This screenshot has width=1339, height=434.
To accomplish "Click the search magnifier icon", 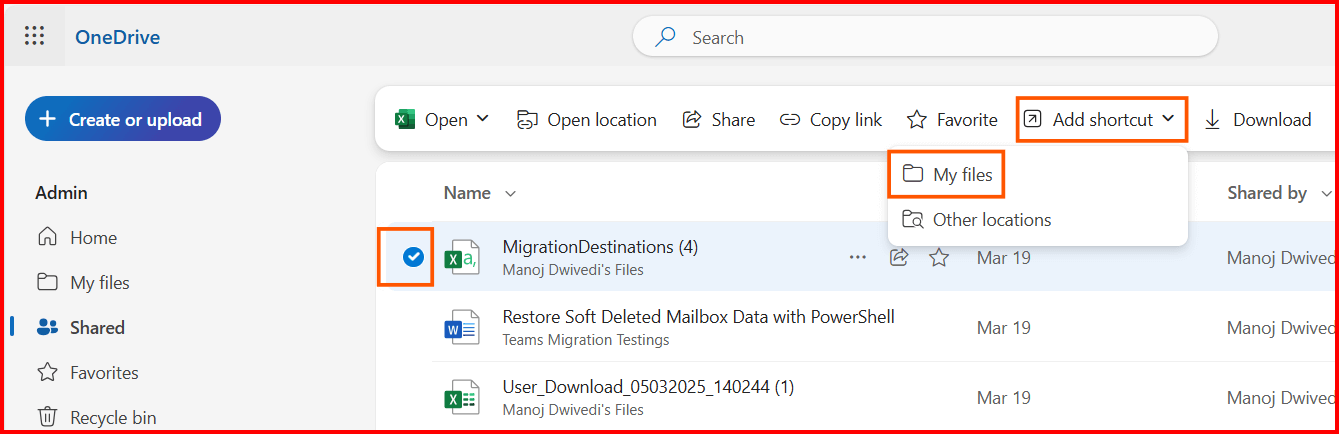I will tap(665, 37).
